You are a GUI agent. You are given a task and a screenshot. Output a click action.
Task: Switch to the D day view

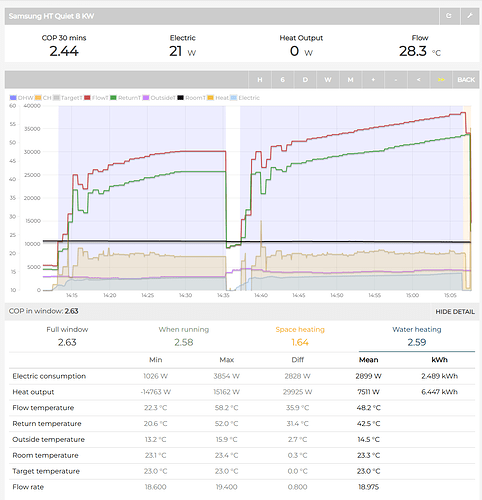point(305,80)
